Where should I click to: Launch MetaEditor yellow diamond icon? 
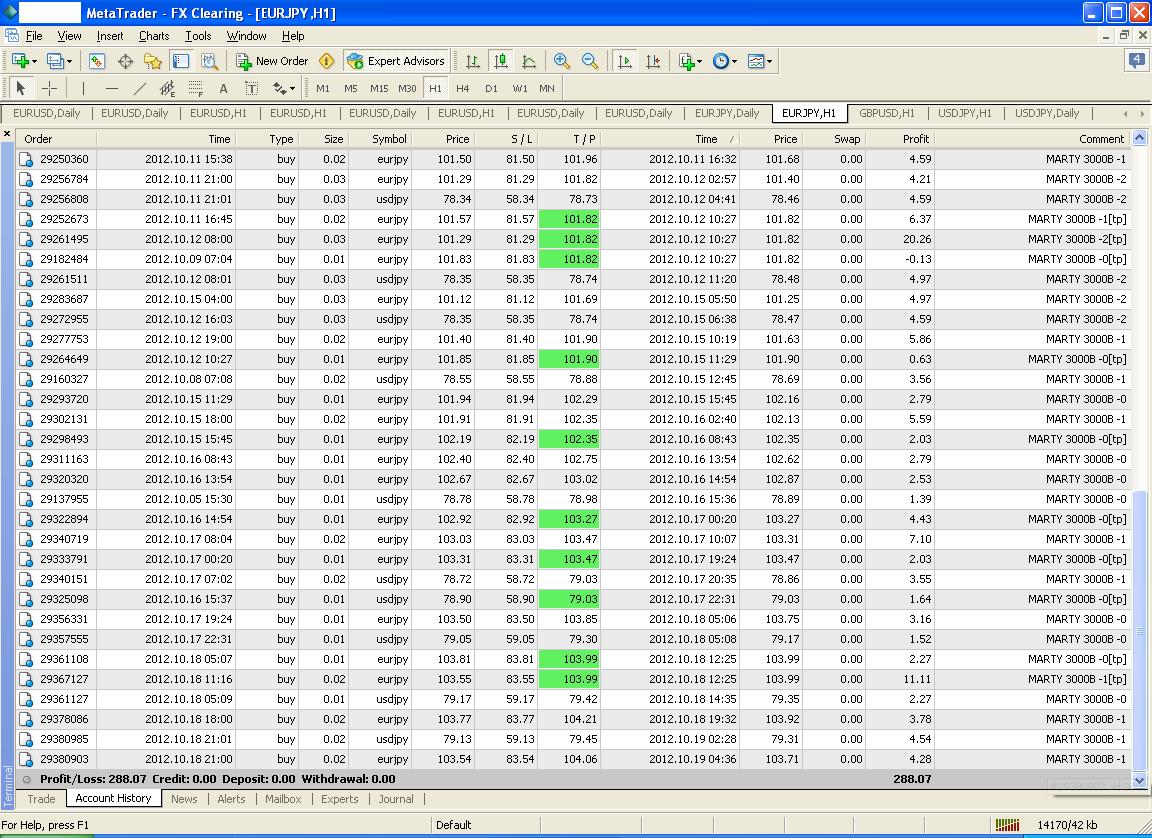point(327,61)
